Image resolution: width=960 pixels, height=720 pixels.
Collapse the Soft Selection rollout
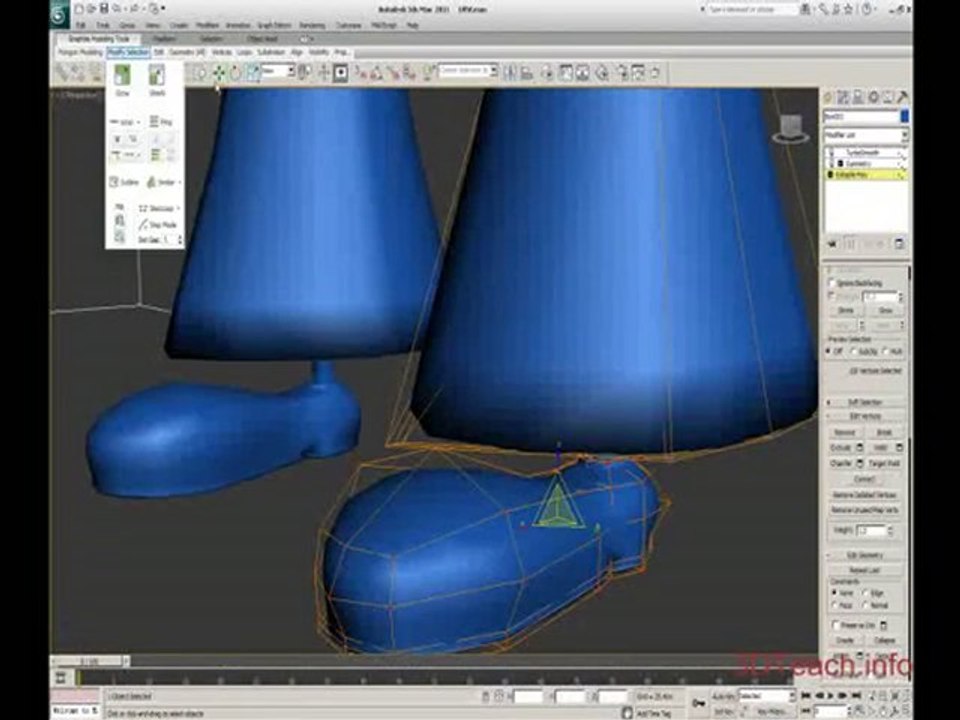(865, 402)
